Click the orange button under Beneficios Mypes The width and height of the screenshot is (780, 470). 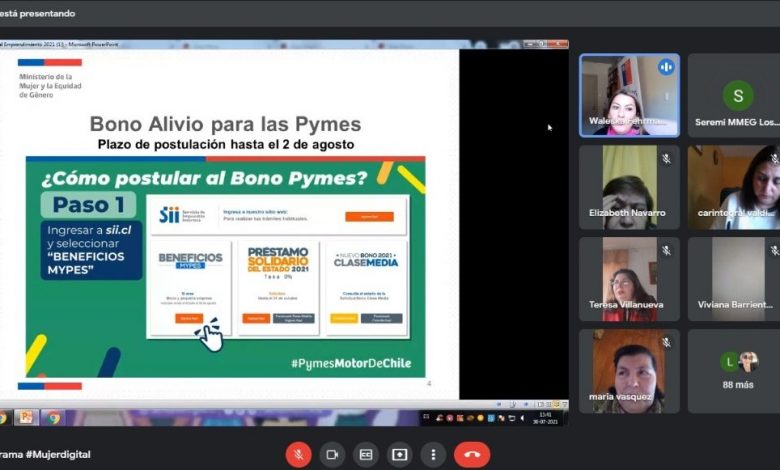click(190, 318)
